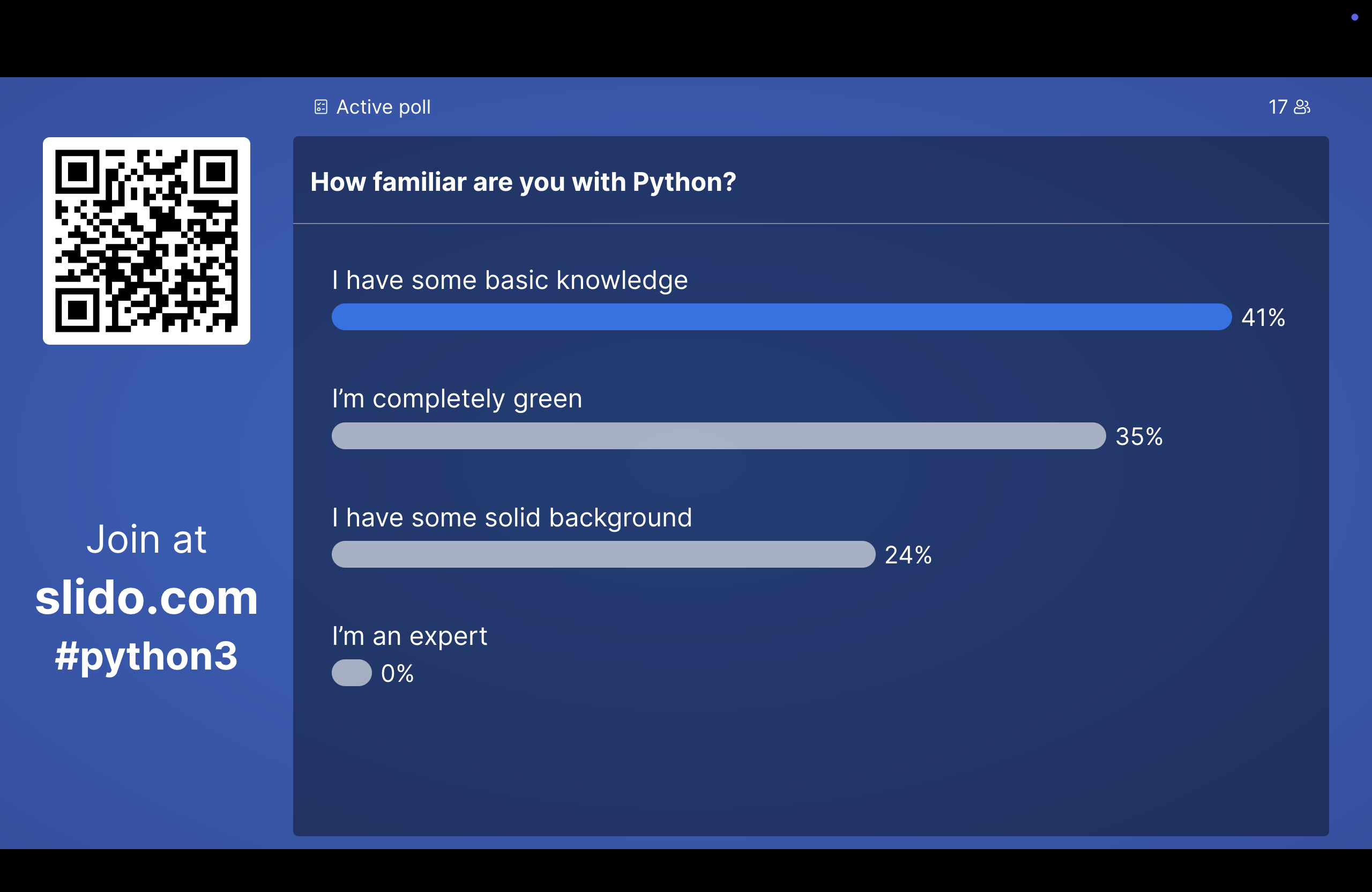The height and width of the screenshot is (892, 1372).
Task: Select option 'I have some basic knowledge'
Action: 510,280
